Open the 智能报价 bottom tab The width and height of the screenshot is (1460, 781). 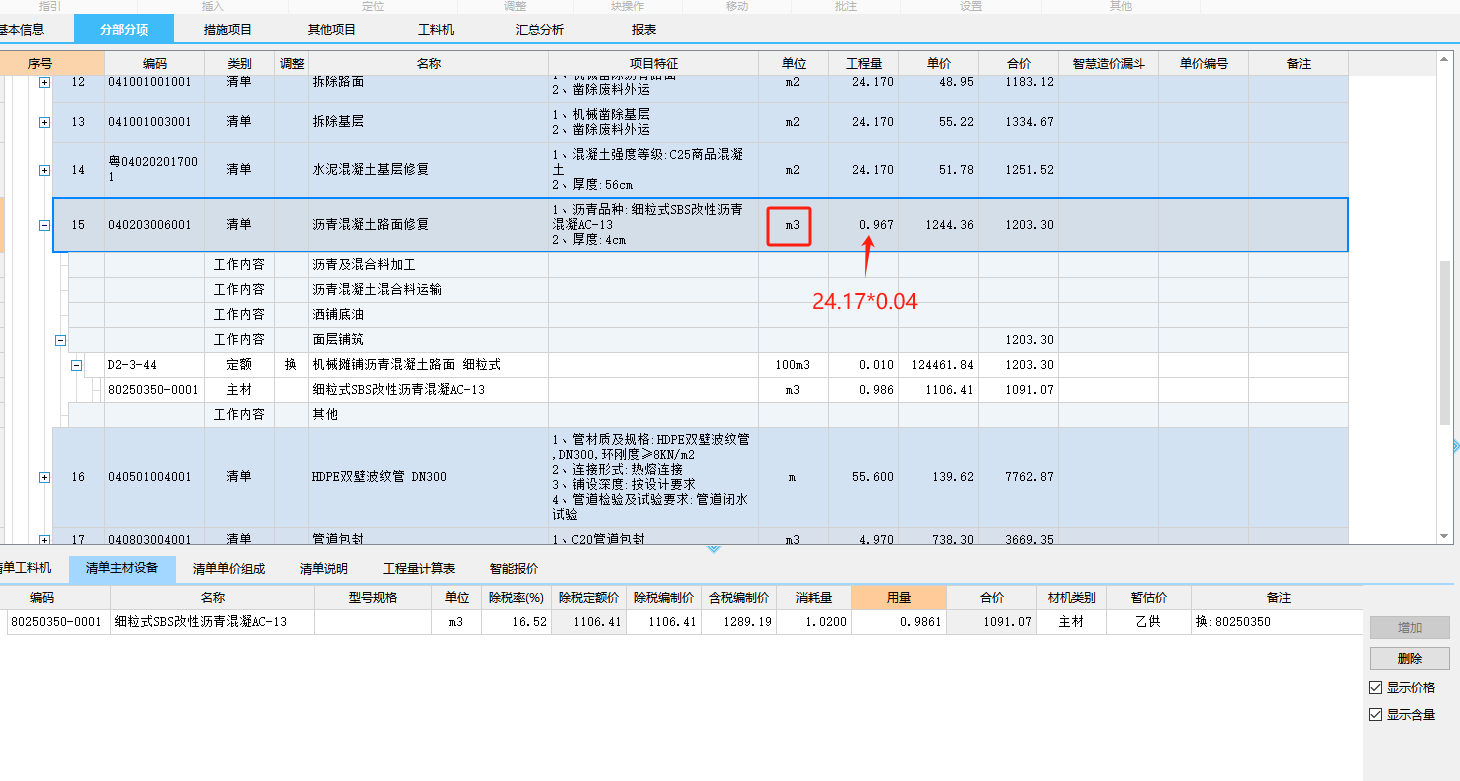(514, 569)
